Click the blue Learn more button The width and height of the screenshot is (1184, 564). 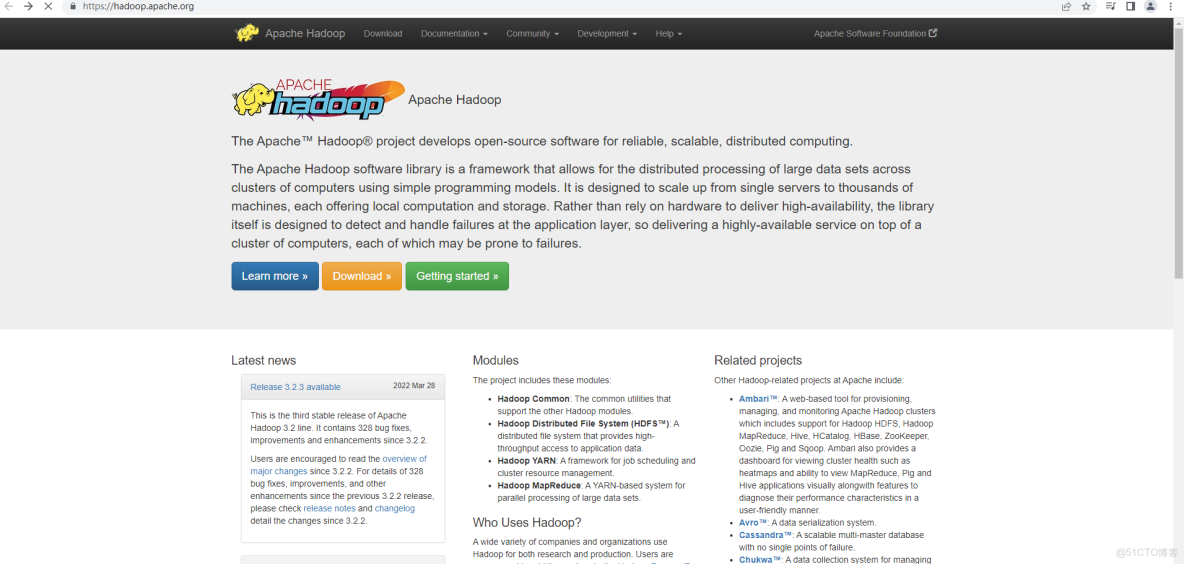coord(275,276)
